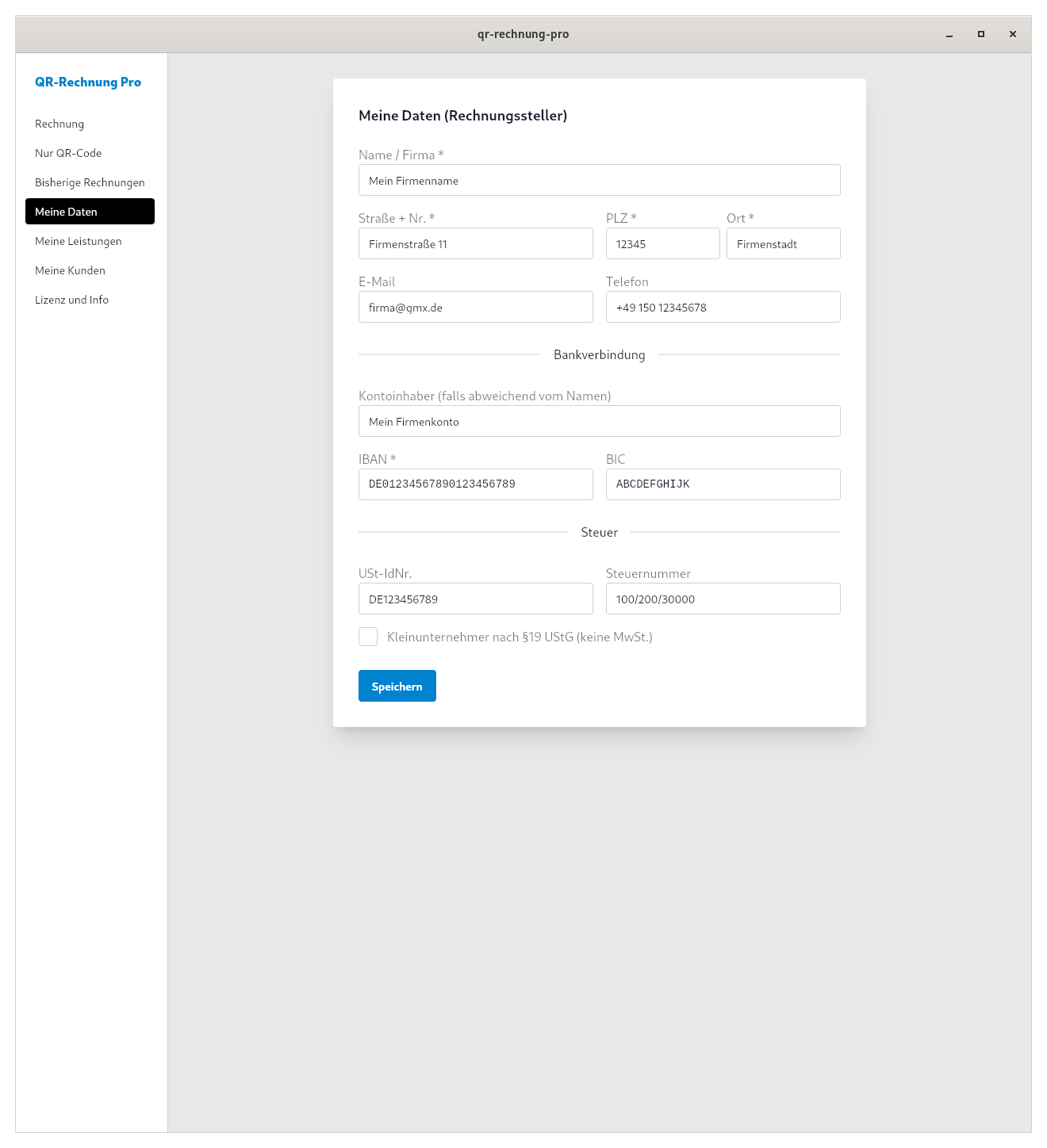Focus the Name / Firma field
The image size is (1047, 1148).
point(599,181)
